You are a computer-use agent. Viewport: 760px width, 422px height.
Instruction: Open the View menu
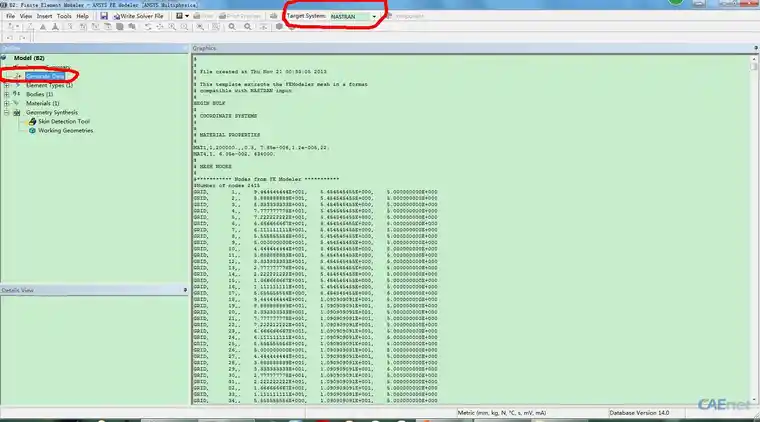tap(26, 16)
